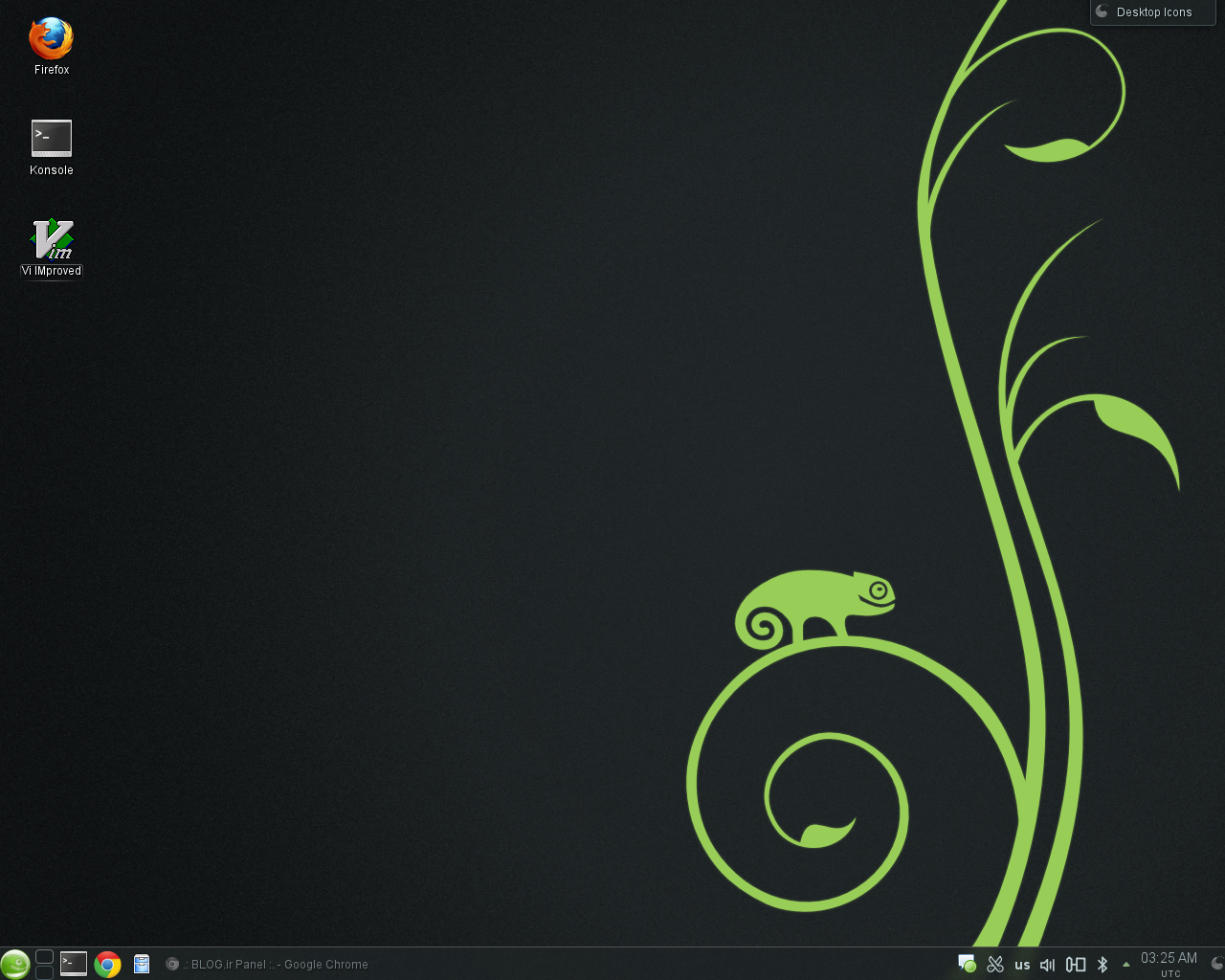The height and width of the screenshot is (980, 1225).
Task: Click the 03:25 AM digital clock
Action: pyautogui.click(x=1169, y=963)
